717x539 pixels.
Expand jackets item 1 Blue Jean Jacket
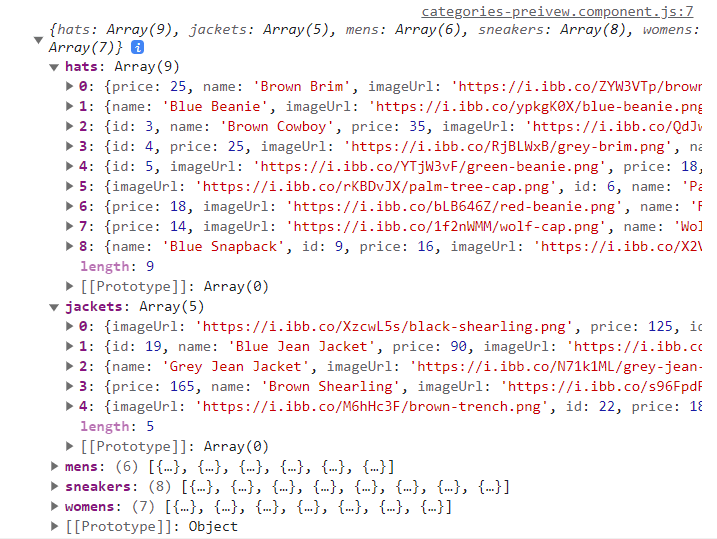(70, 346)
